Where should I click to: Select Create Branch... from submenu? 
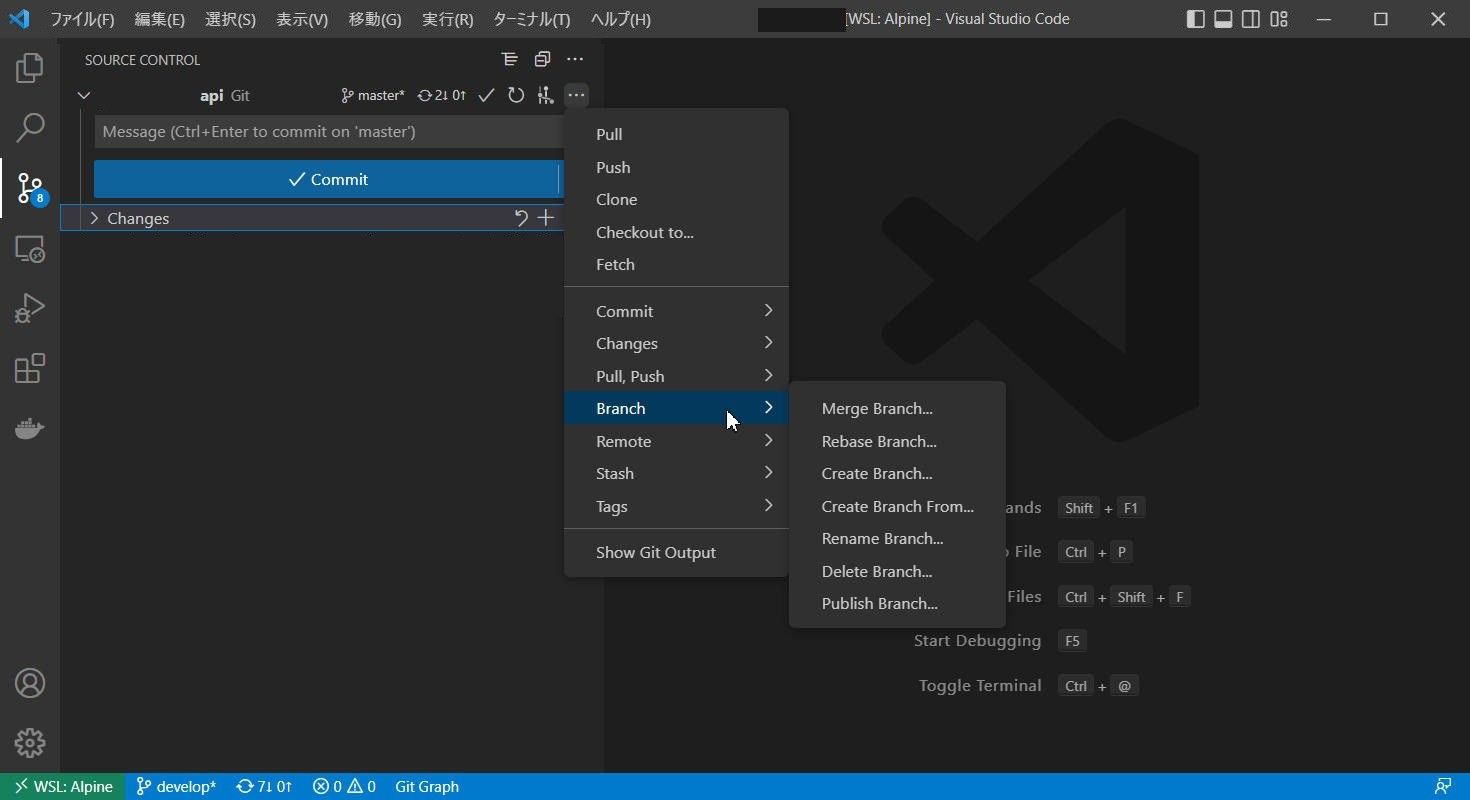877,473
